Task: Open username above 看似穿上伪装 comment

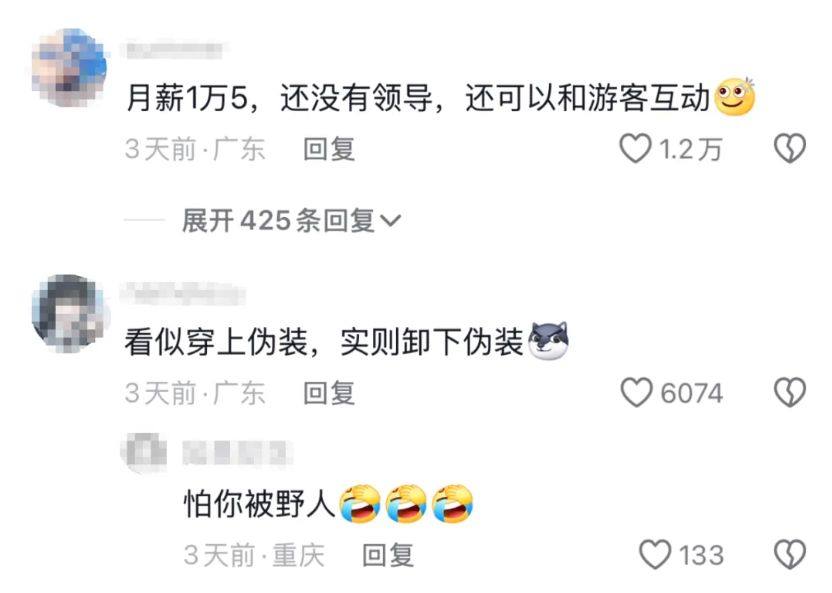Action: pos(183,294)
